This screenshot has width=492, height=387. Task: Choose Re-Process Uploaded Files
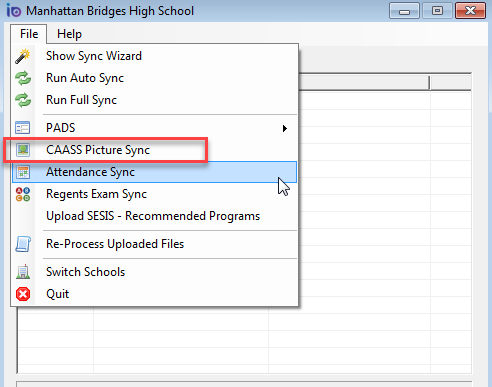pyautogui.click(x=154, y=244)
